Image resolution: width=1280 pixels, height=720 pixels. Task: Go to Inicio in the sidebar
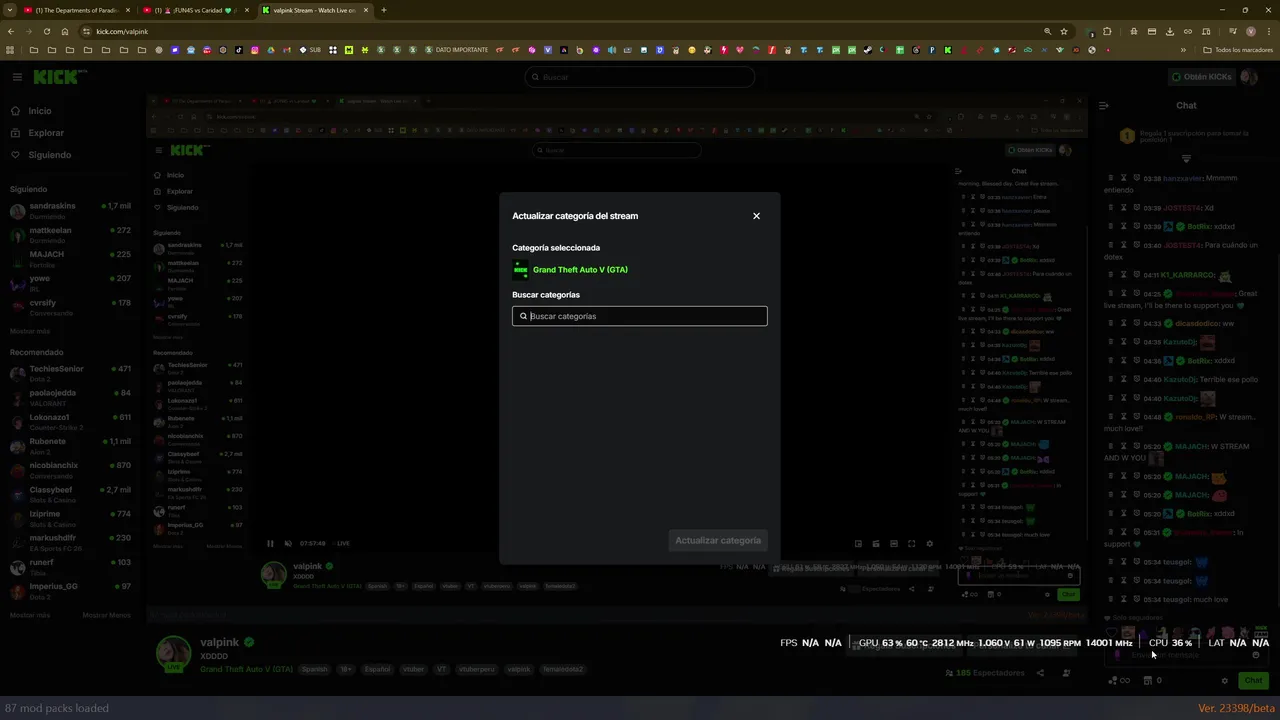pos(31,111)
